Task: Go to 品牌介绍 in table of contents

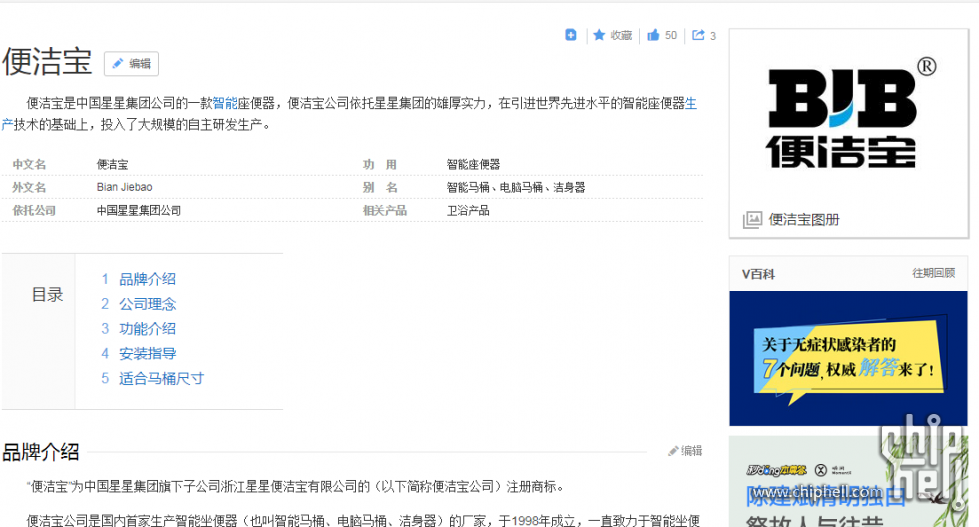Action: 147,279
